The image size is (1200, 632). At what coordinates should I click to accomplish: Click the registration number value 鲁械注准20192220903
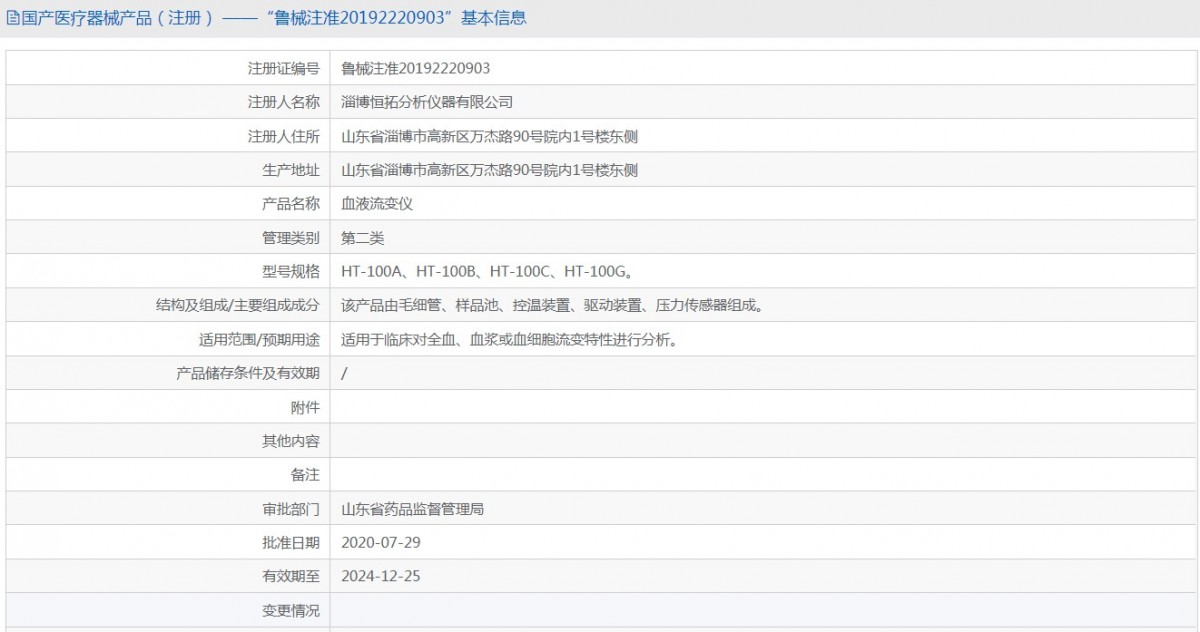click(x=415, y=68)
